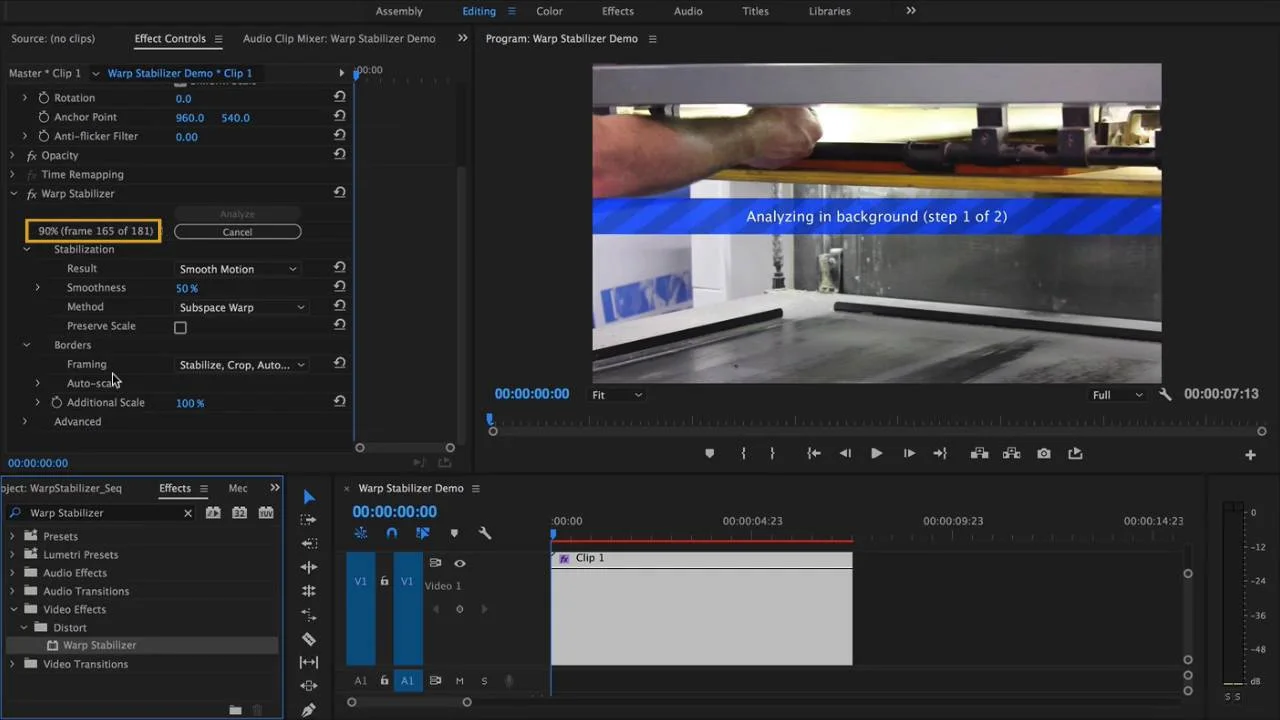Expand the Video Transitions folder

tap(12, 664)
